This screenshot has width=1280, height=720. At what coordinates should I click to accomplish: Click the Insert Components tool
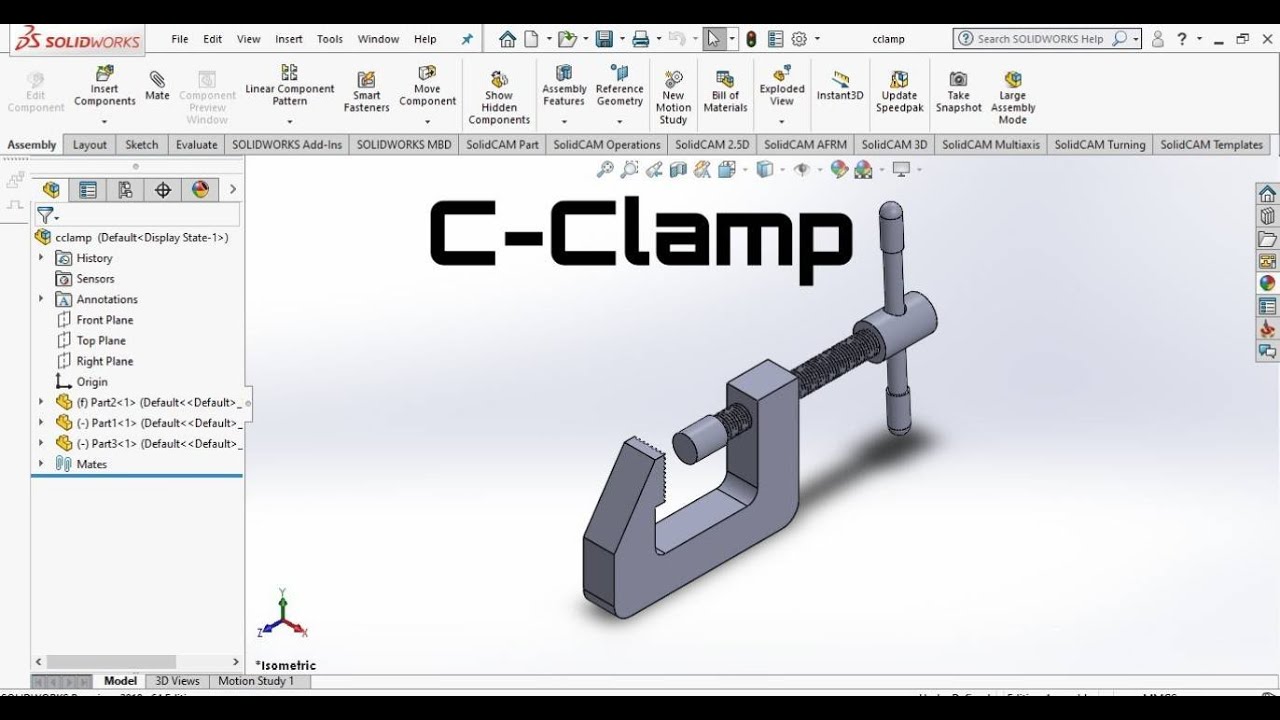(104, 87)
